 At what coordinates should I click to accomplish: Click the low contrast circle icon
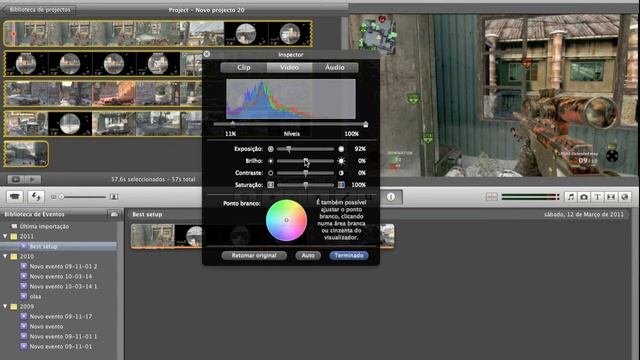(x=270, y=173)
